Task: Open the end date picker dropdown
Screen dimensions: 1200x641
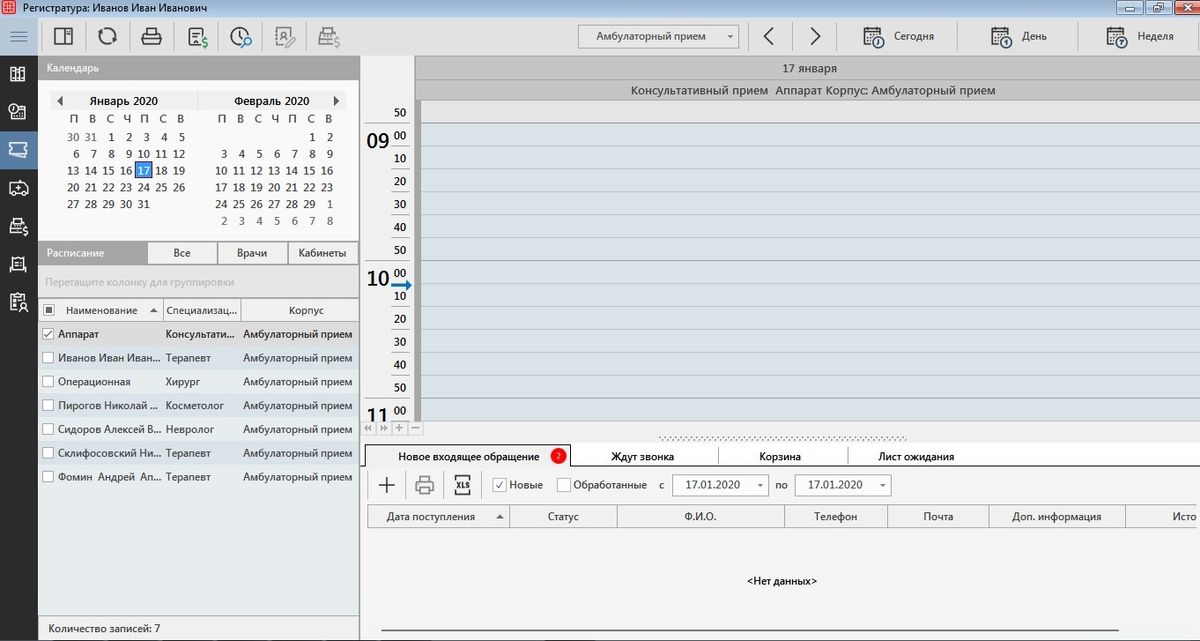Action: [x=883, y=485]
